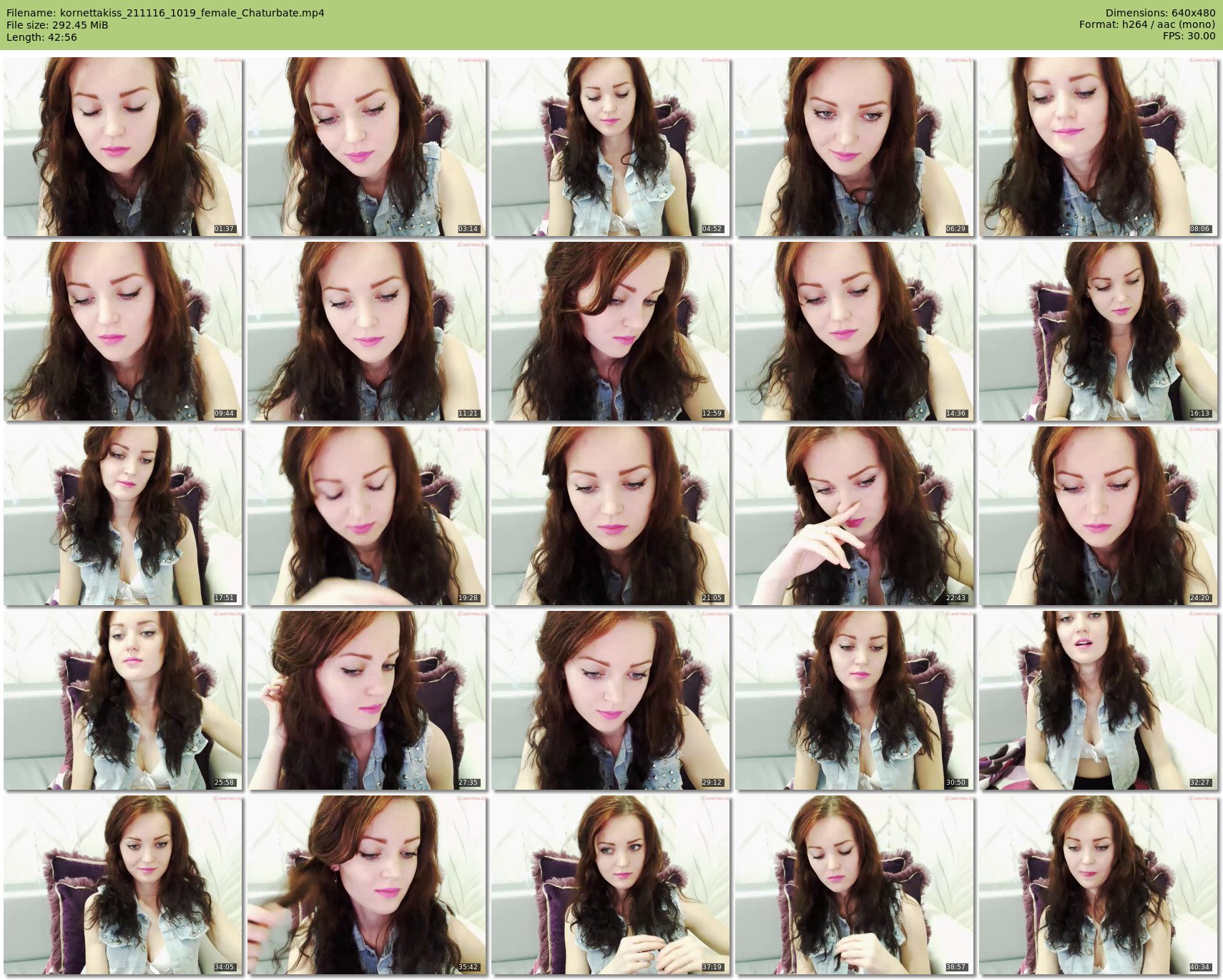Open the 35:42 thumbnail
The height and width of the screenshot is (980, 1223).
coord(367,885)
